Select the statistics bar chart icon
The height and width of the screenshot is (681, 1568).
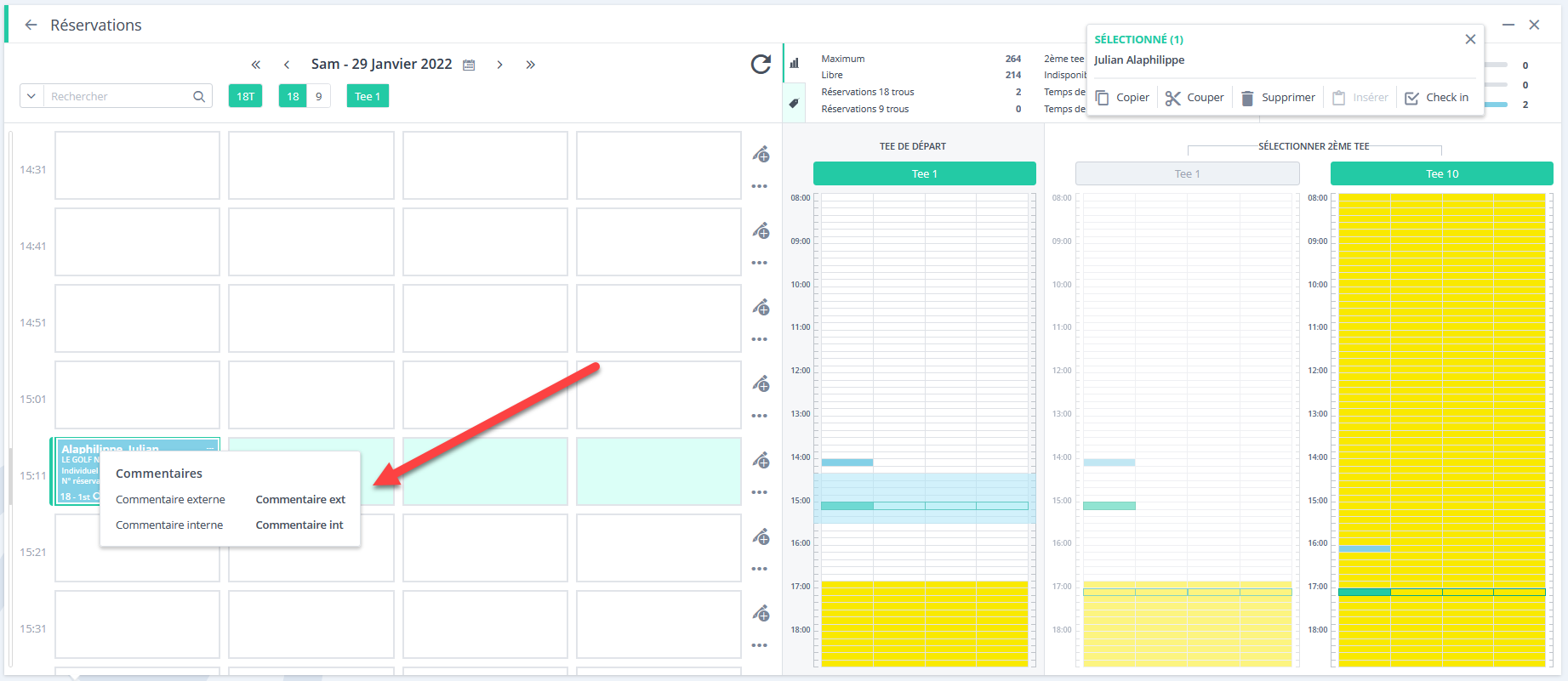coord(794,63)
